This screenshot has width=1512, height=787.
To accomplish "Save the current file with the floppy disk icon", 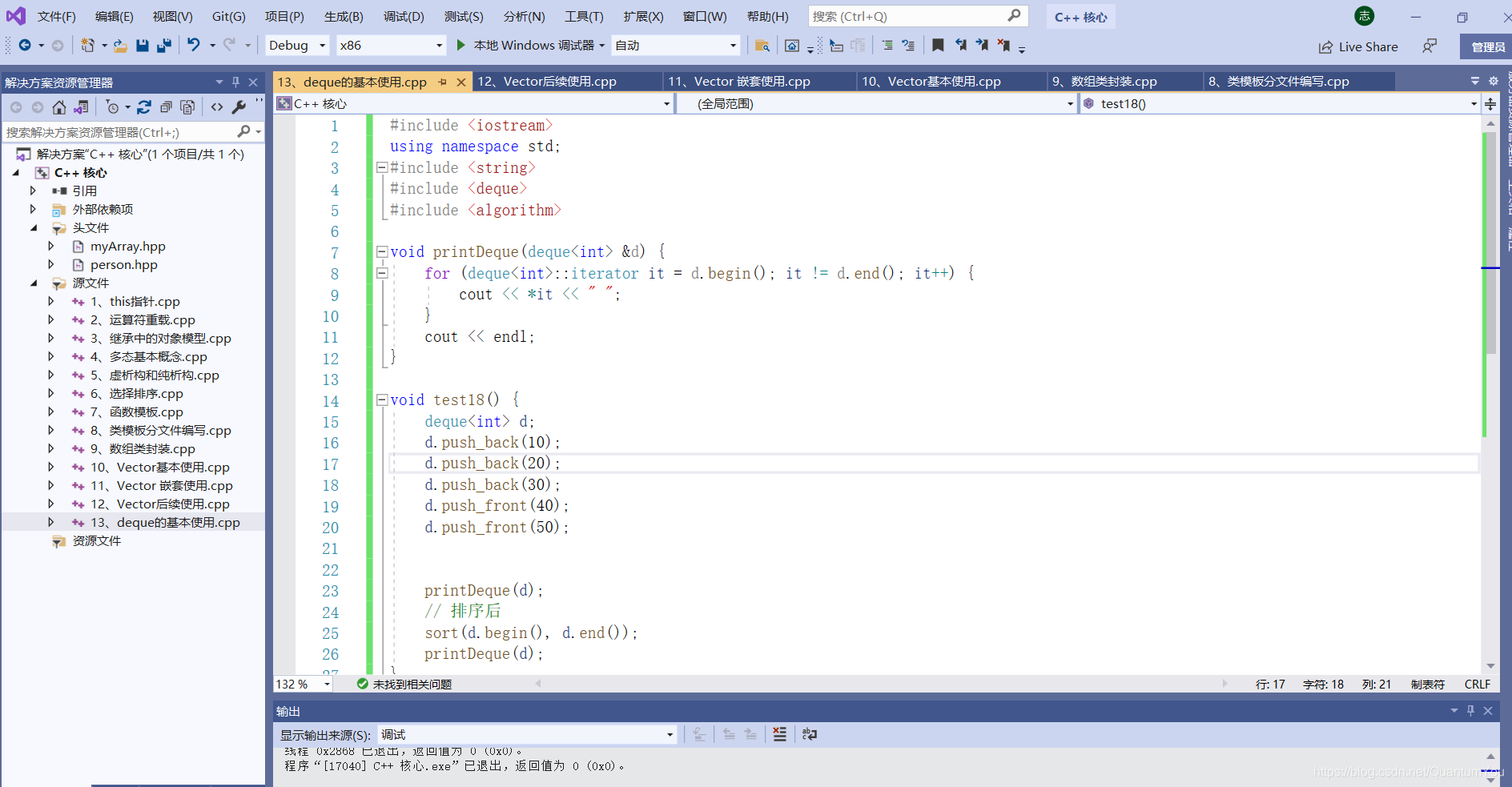I will point(143,46).
